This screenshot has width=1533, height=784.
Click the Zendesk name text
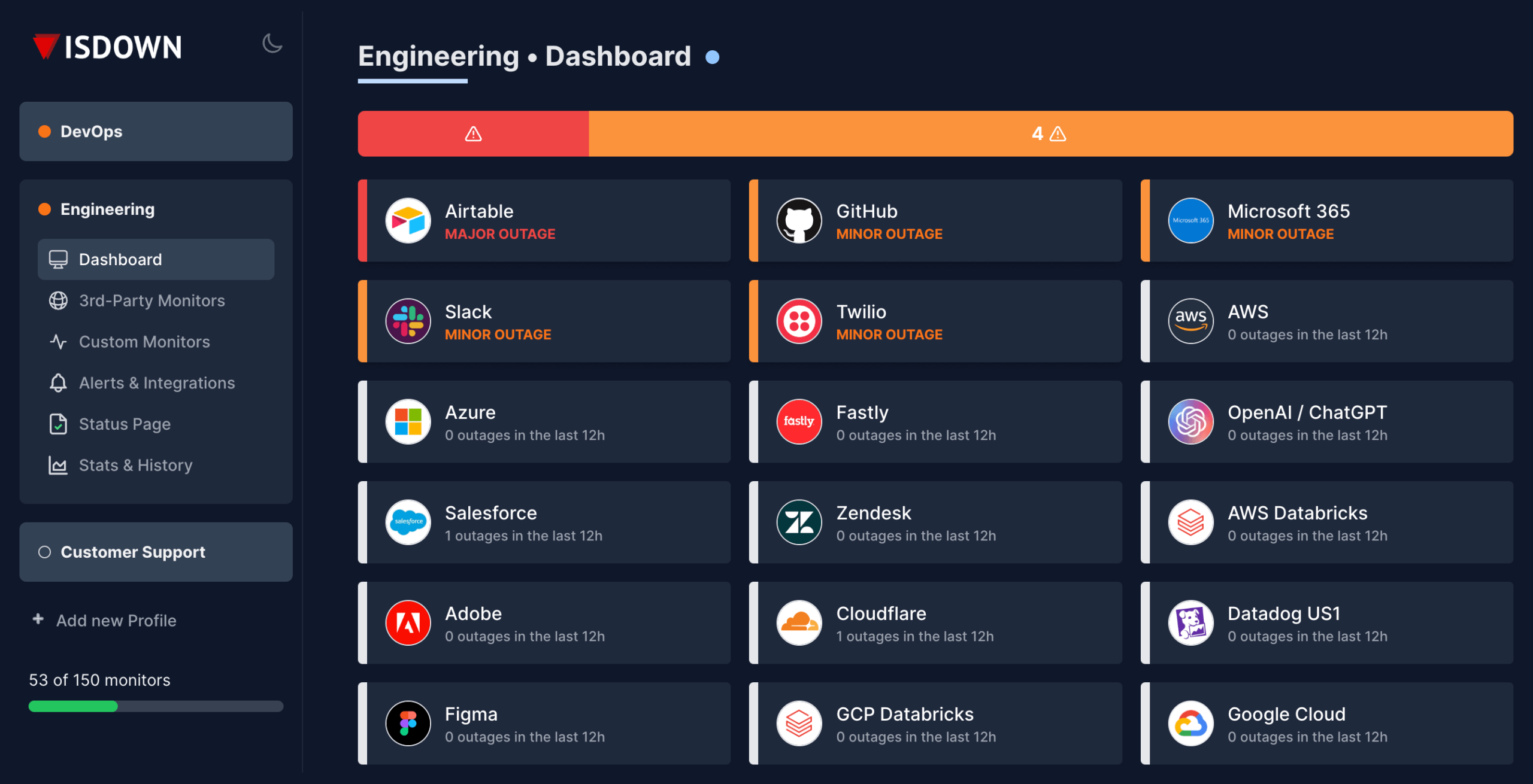coord(874,513)
